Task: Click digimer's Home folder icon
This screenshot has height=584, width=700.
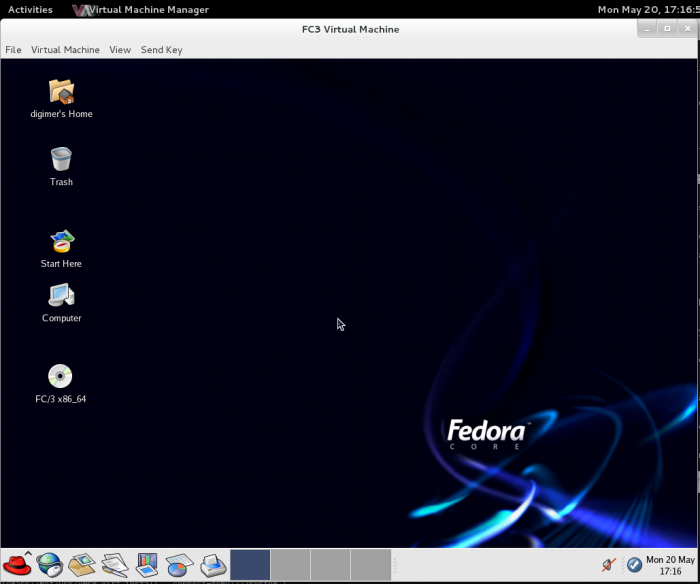Action: coord(61,93)
